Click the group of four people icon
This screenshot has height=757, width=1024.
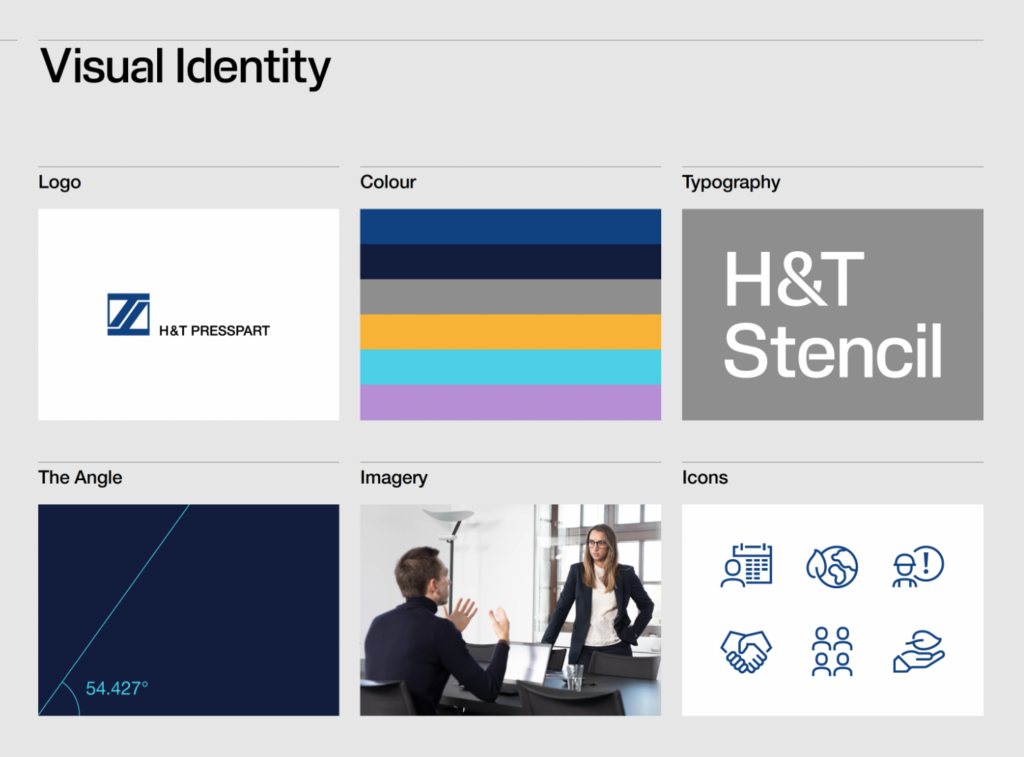click(832, 651)
